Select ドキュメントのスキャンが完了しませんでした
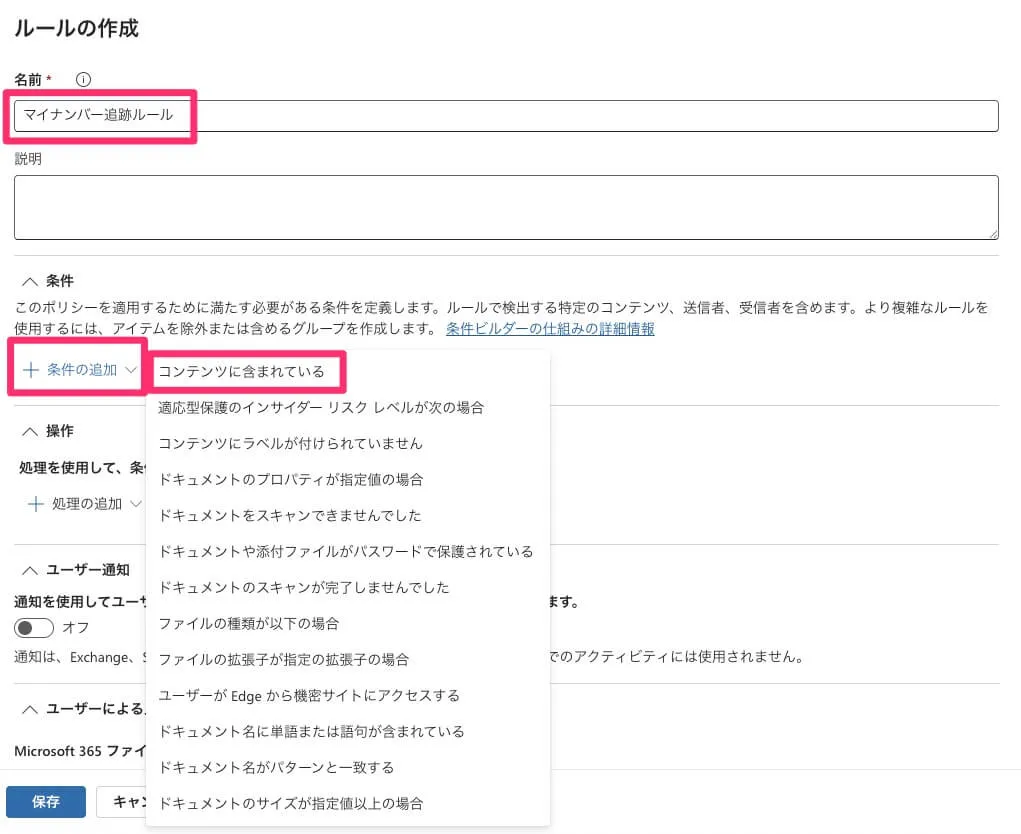Viewport: 1021px width, 834px height. (x=348, y=587)
